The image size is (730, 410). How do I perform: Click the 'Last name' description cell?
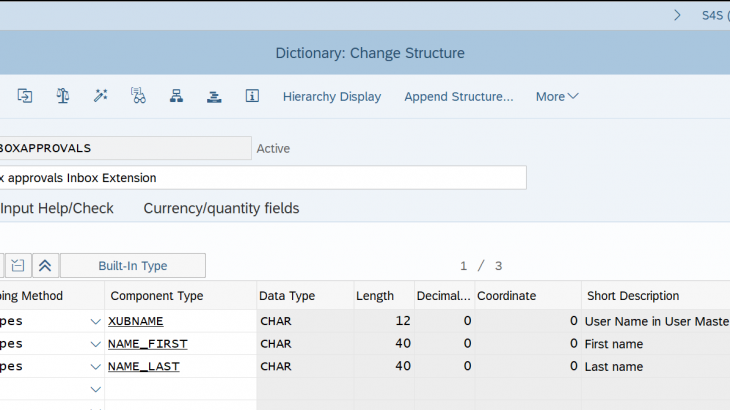click(x=656, y=367)
